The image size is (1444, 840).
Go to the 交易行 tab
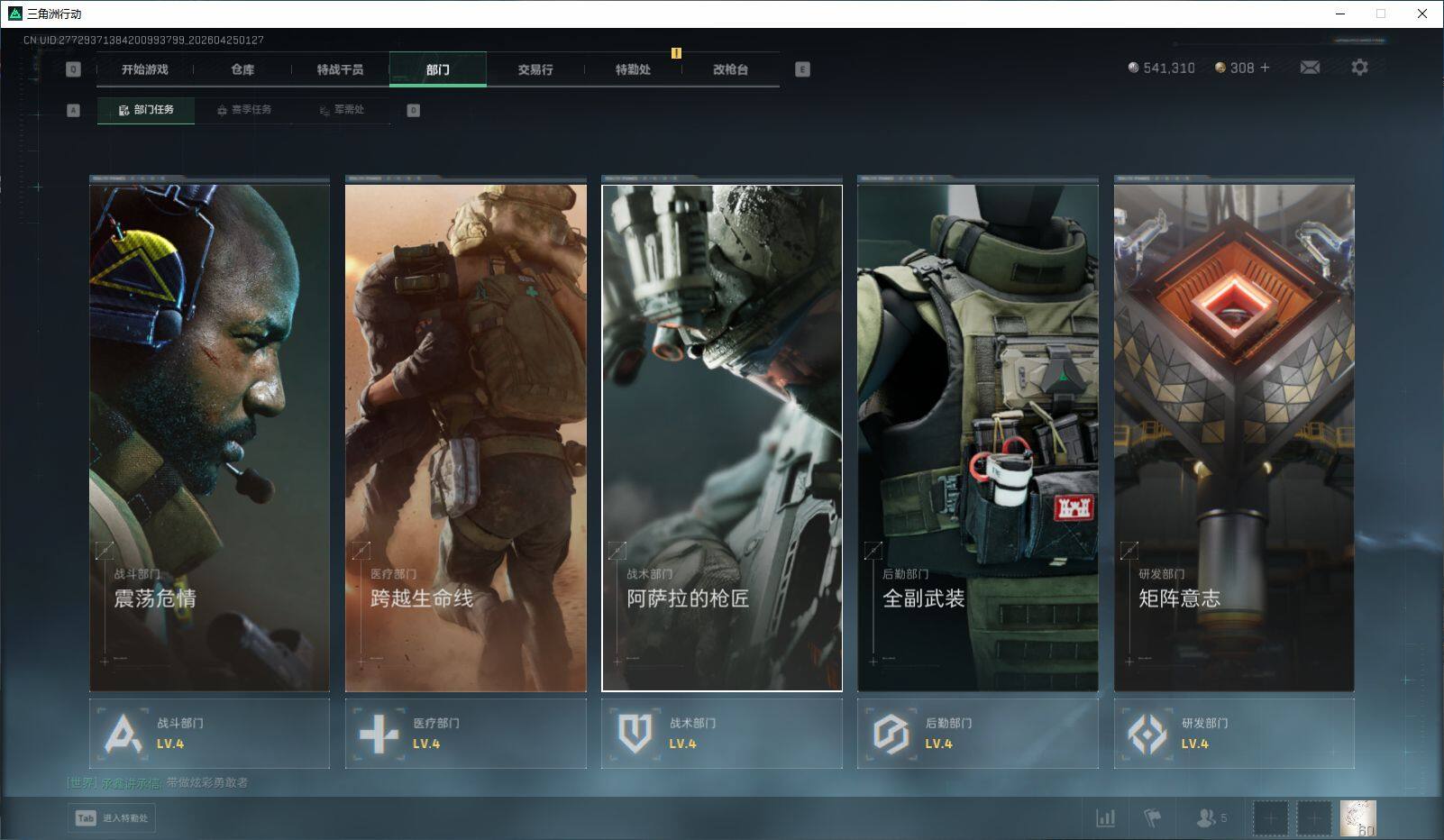pos(535,69)
